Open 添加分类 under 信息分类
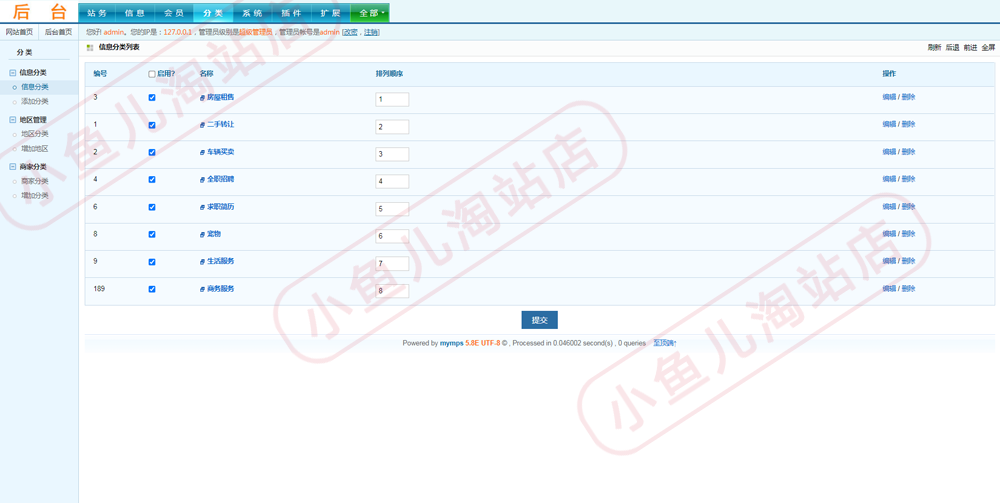Screen dimensions: 1000x503 34,101
